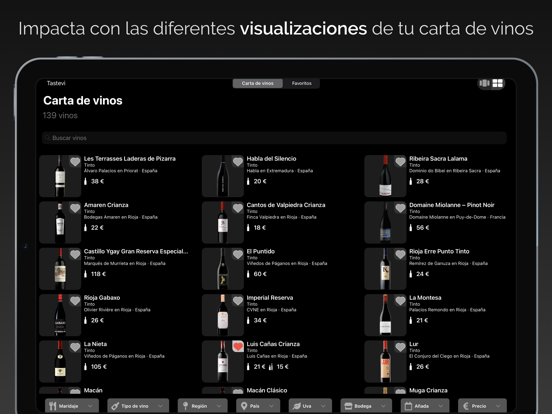
Task: Open Ribeira Sacra Lalama bottle thumbnail
Action: (x=385, y=176)
